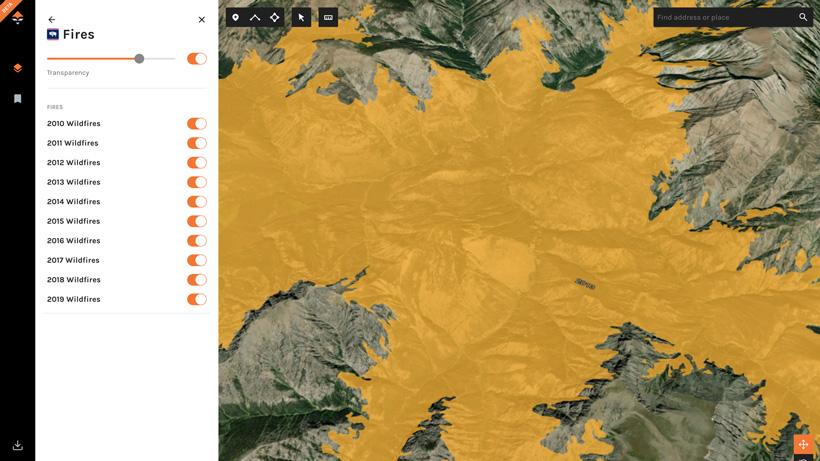Screen dimensions: 820x461
Task: Click the Transparency slider handle
Action: pos(139,59)
